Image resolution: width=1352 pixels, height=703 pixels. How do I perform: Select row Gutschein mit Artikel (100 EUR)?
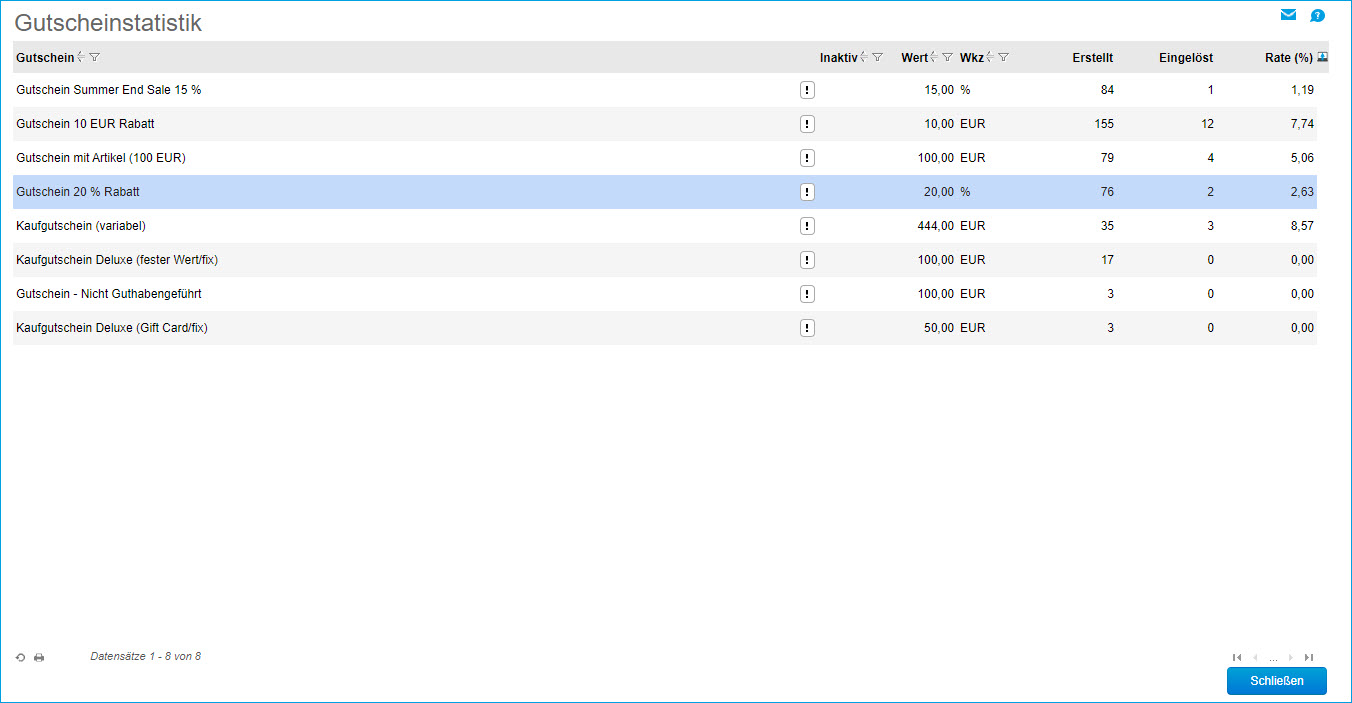(x=665, y=158)
